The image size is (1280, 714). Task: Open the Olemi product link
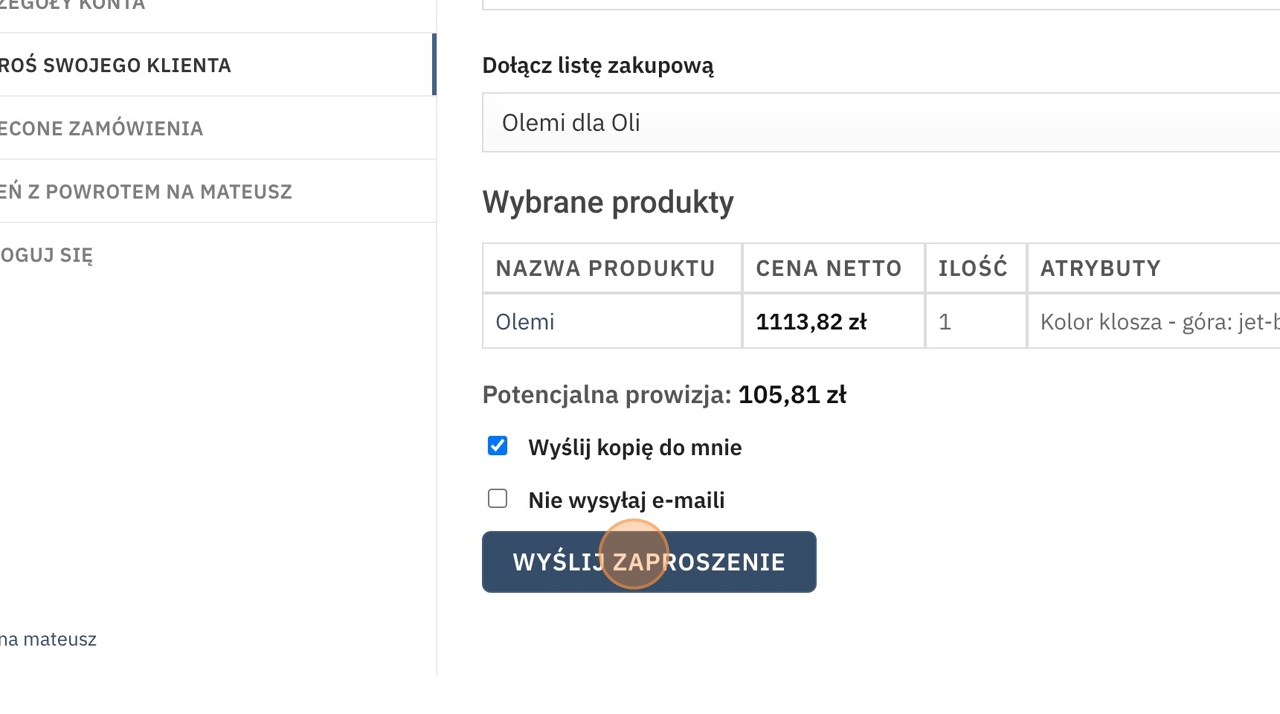[525, 322]
